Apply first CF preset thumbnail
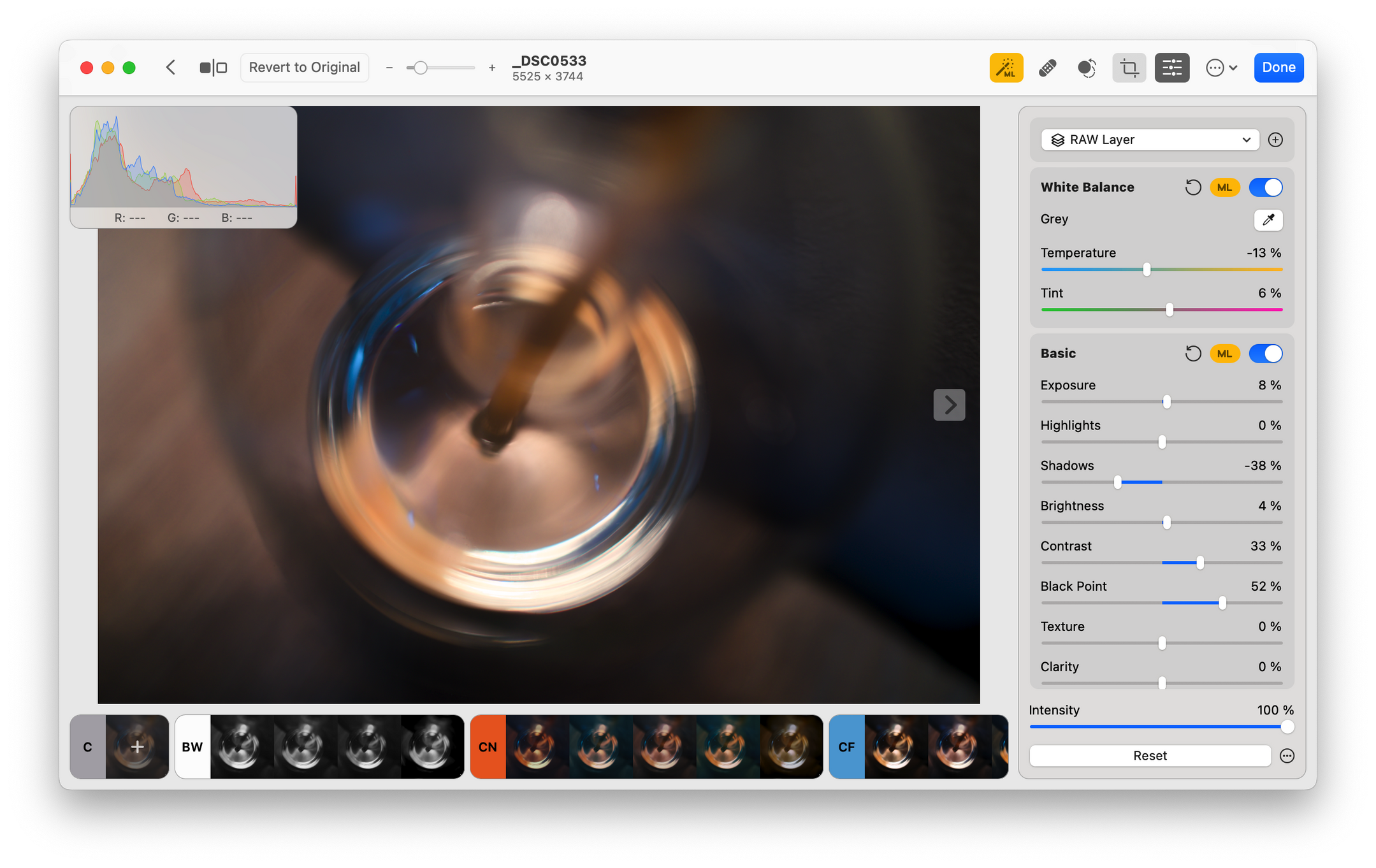Screen dimensions: 1376x868 tap(896, 747)
